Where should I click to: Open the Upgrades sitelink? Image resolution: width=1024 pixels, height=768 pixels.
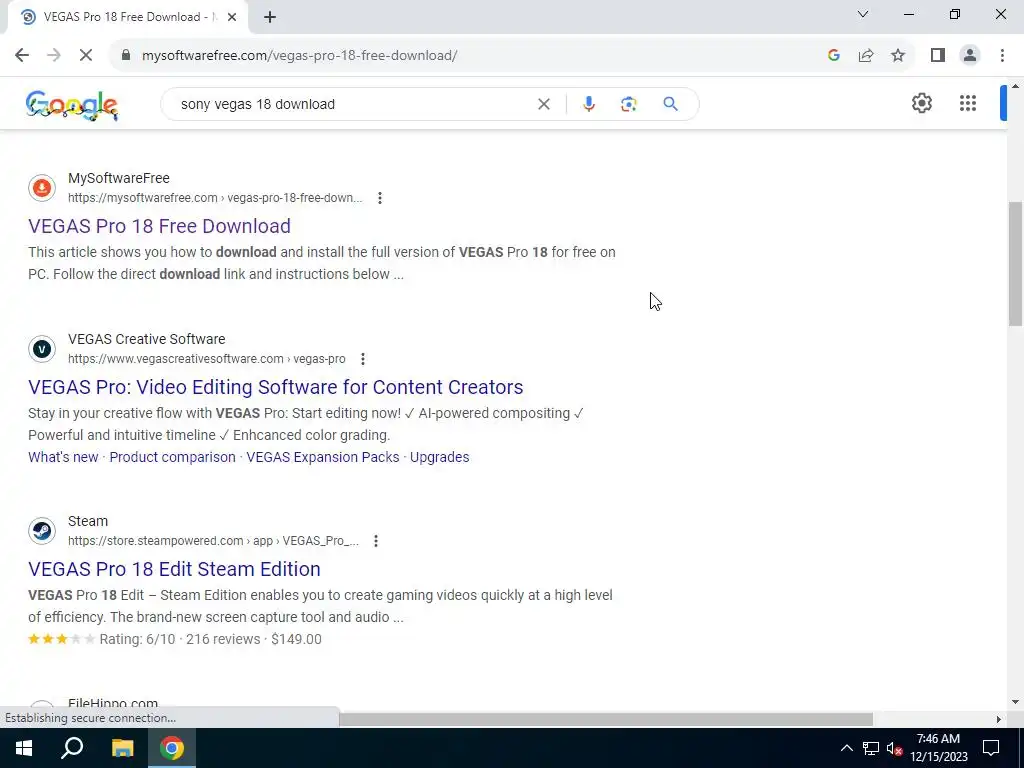tap(440, 457)
